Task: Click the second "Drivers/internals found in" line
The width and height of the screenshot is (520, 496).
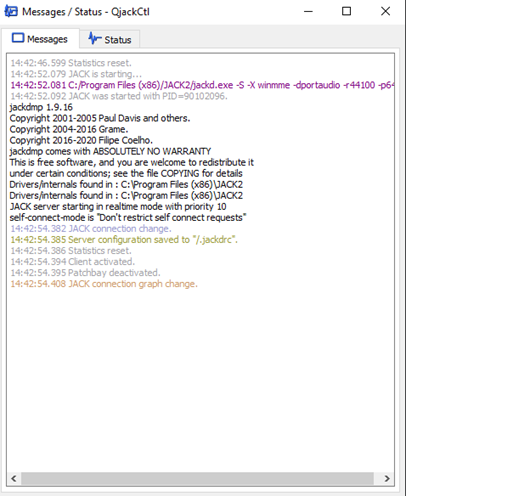Action: tap(126, 195)
